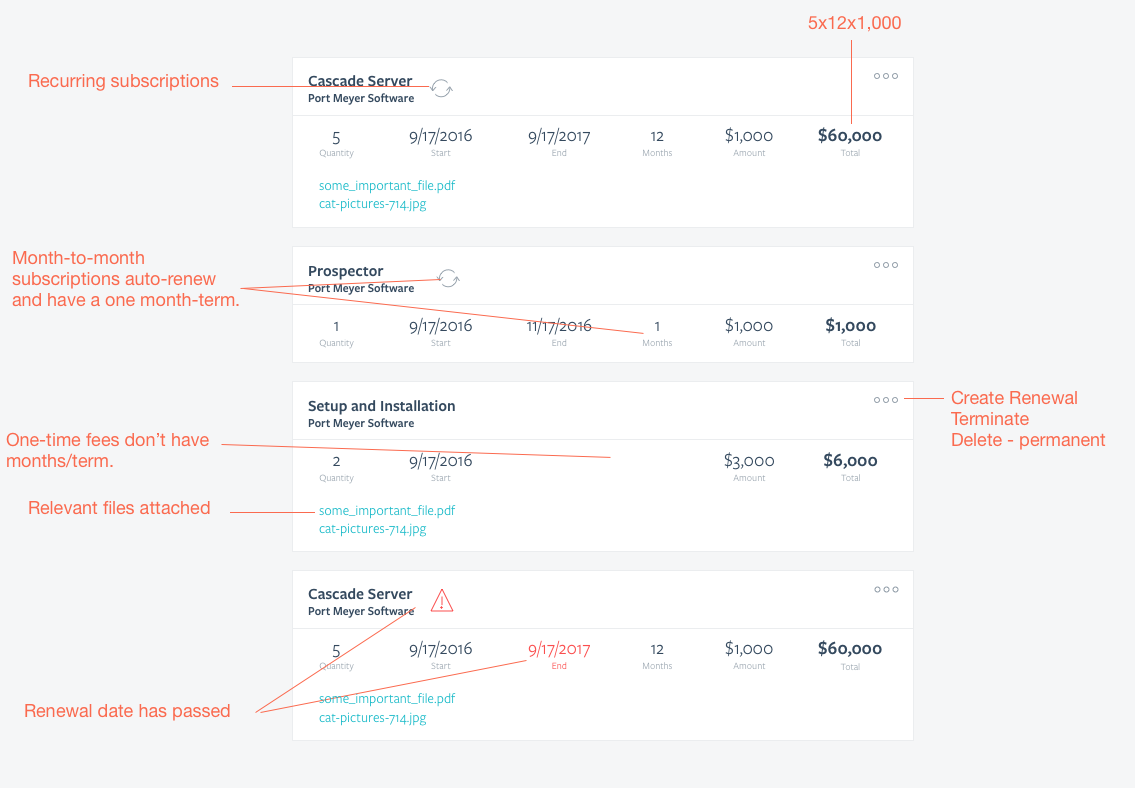Open the three-dot menu on the first Cascade Server card

(884, 75)
